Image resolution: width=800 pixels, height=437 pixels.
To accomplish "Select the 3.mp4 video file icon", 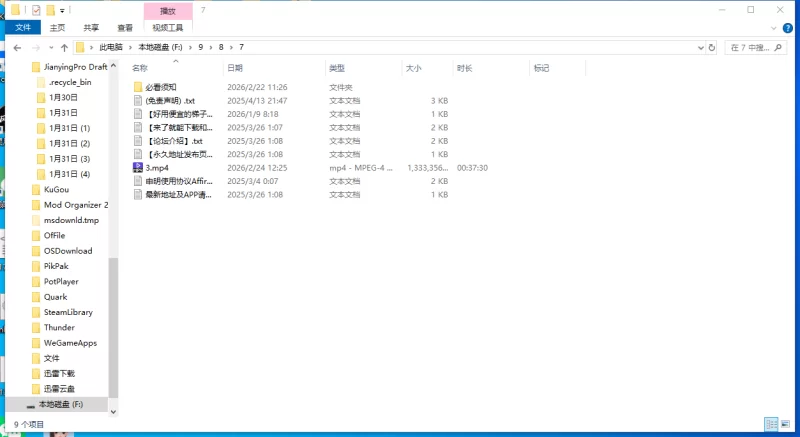I will (x=138, y=167).
